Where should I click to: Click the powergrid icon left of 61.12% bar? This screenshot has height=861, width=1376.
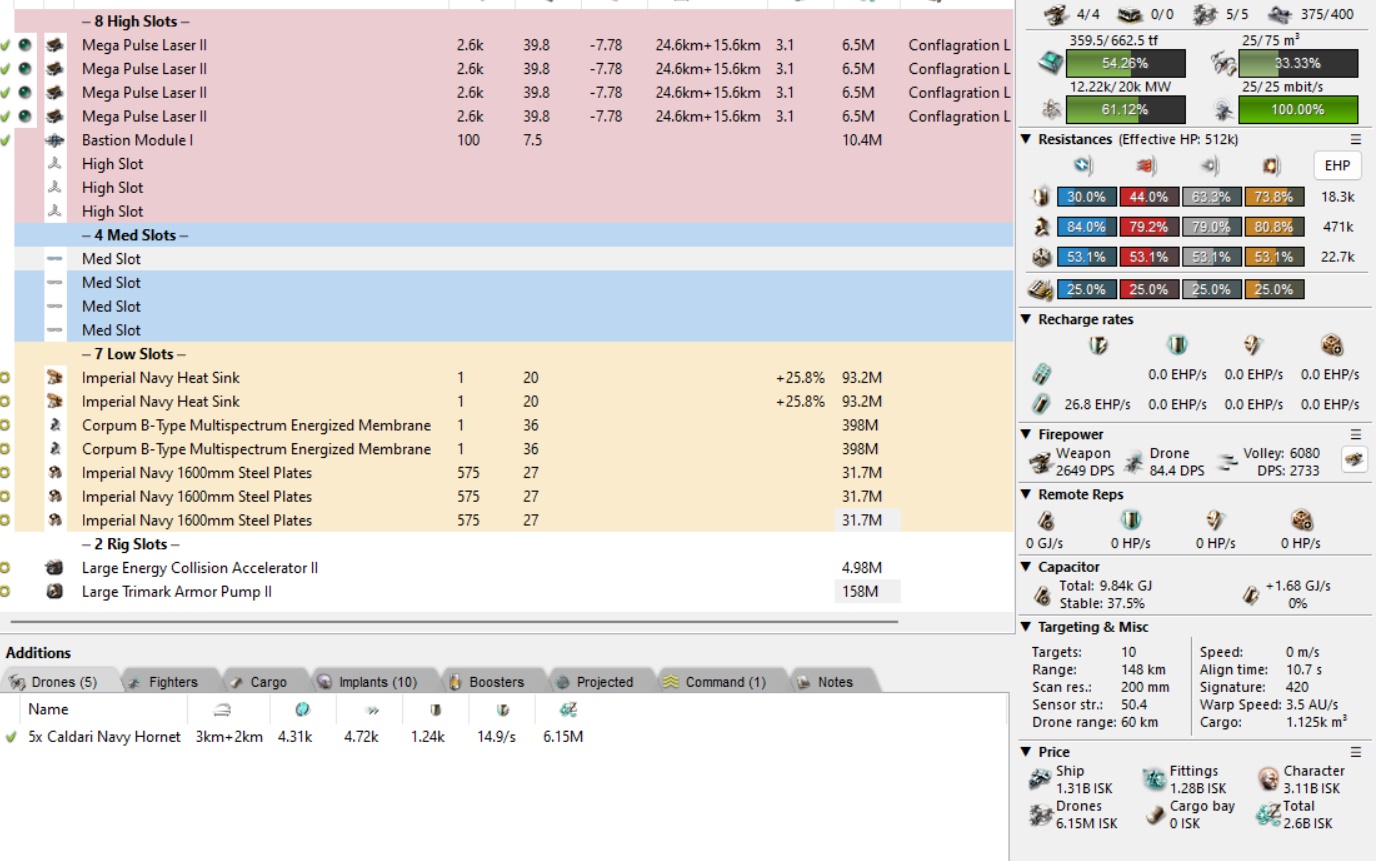(1051, 109)
